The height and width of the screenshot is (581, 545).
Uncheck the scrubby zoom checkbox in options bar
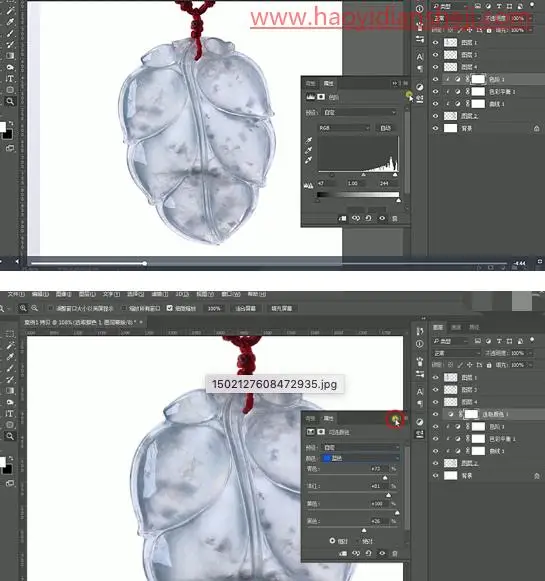point(170,308)
